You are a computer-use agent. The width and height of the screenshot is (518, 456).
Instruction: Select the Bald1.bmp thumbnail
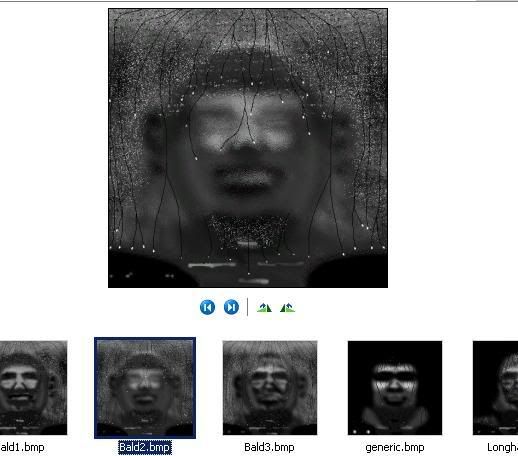[x=33, y=388]
